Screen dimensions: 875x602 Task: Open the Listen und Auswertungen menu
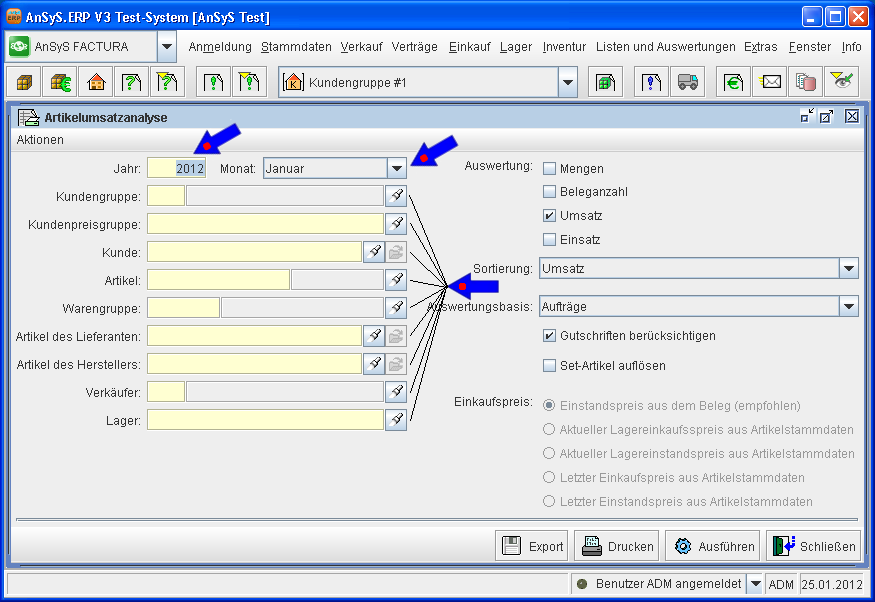665,47
